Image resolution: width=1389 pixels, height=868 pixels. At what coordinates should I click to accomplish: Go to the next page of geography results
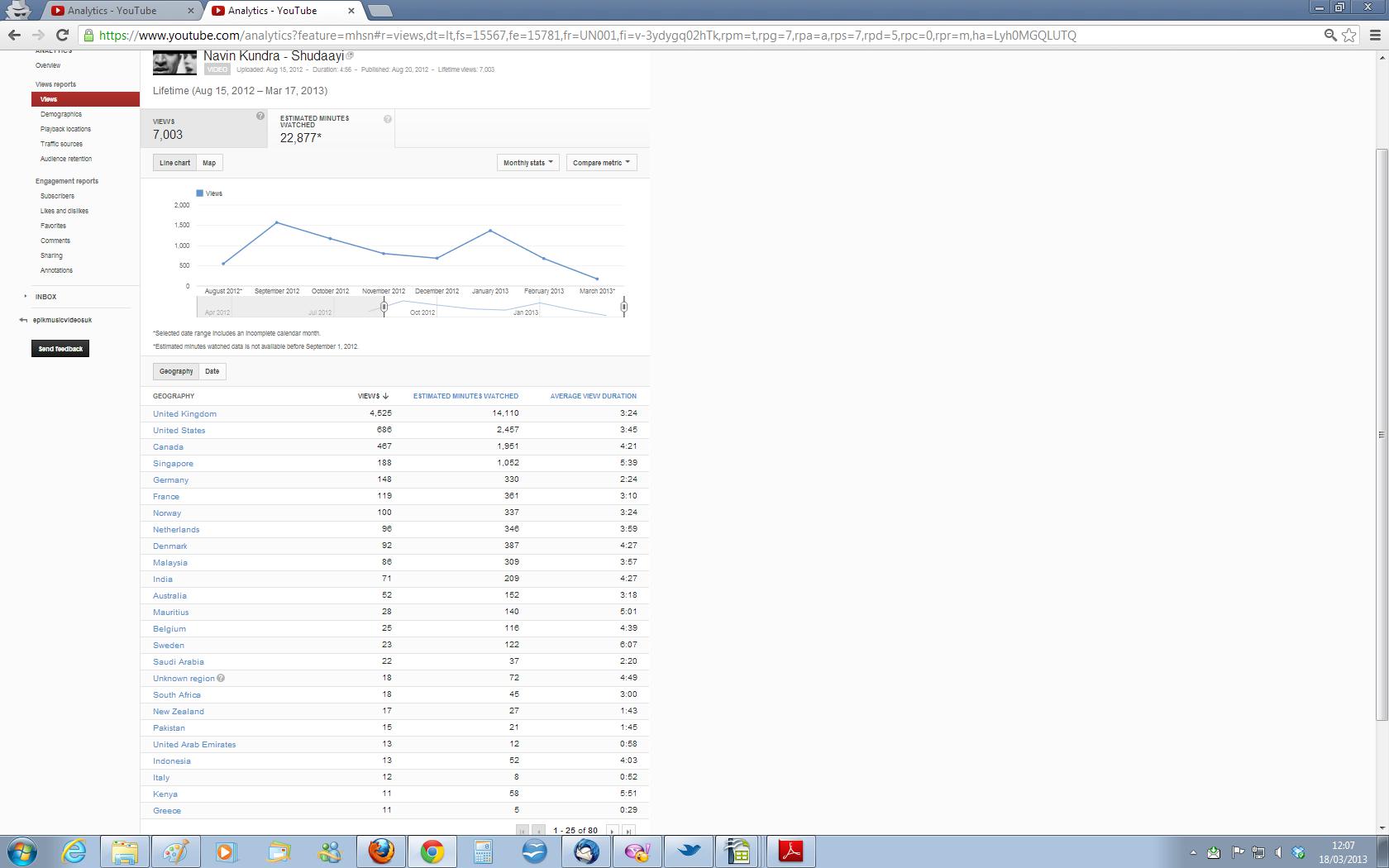point(612,830)
